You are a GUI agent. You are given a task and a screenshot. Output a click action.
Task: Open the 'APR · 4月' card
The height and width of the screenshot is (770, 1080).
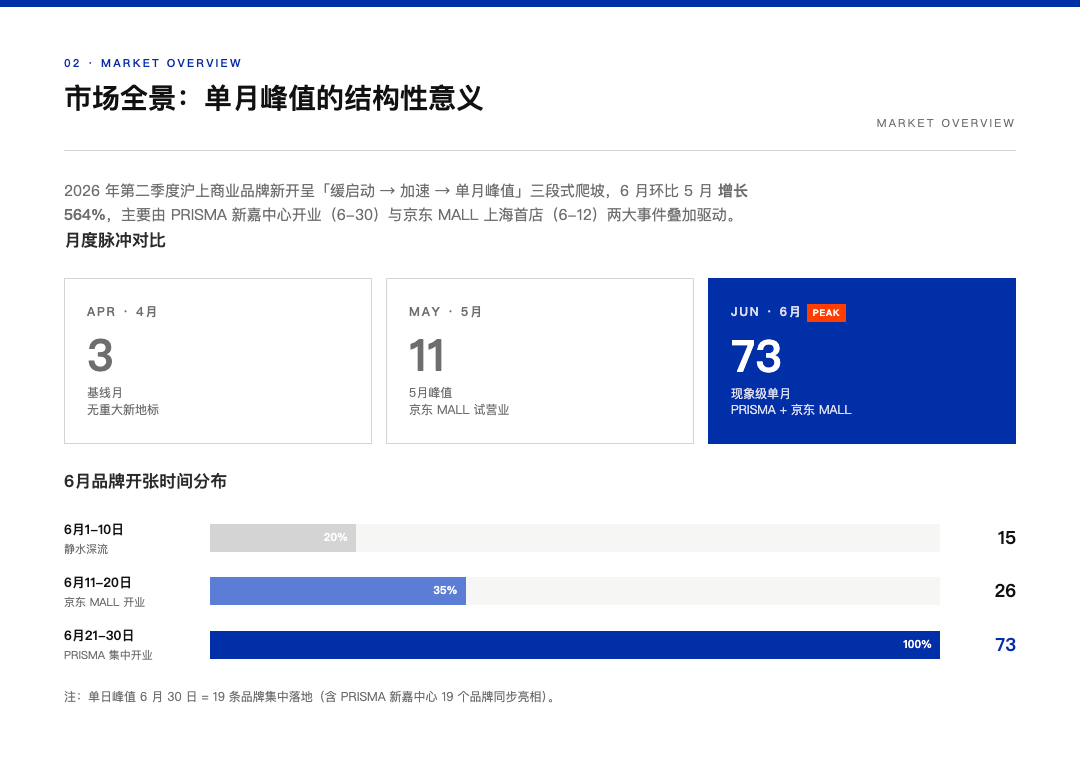(x=218, y=361)
